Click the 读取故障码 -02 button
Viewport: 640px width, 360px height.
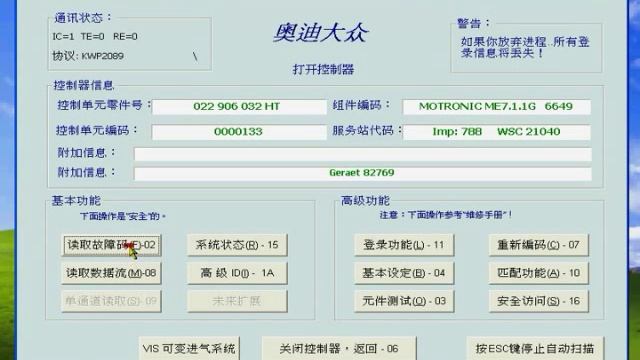111,245
